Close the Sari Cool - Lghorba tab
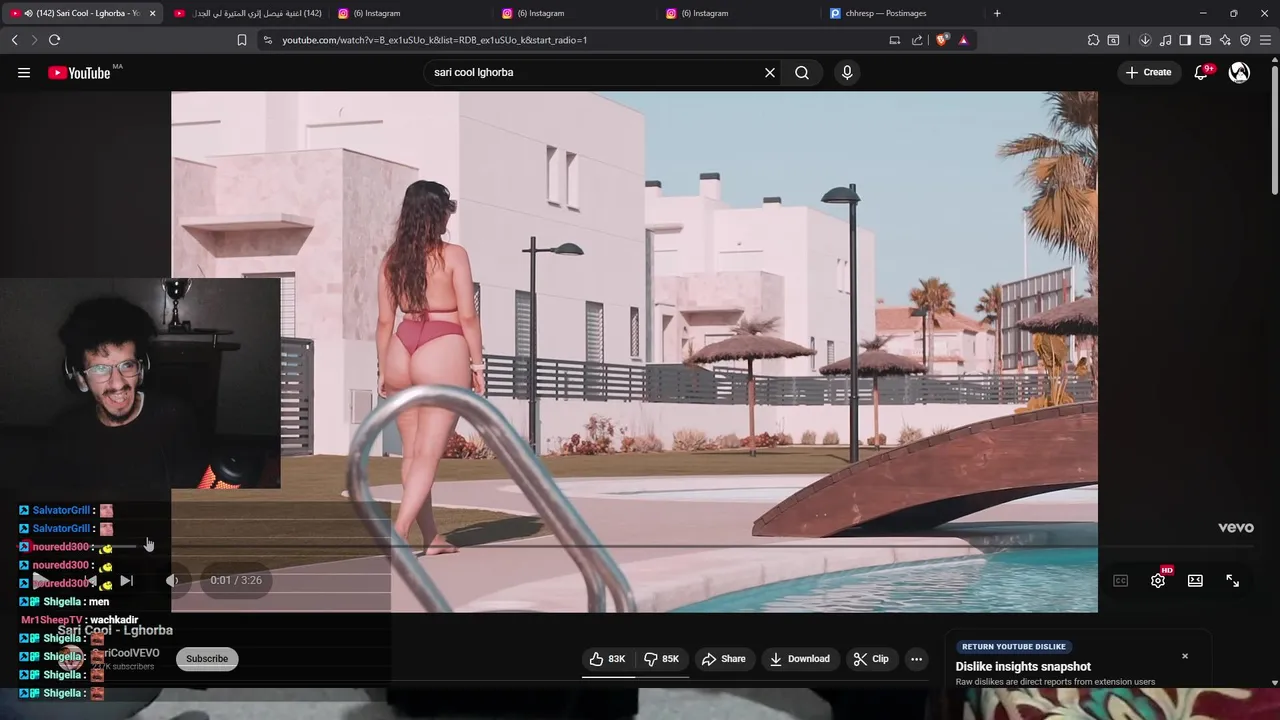 click(x=152, y=13)
